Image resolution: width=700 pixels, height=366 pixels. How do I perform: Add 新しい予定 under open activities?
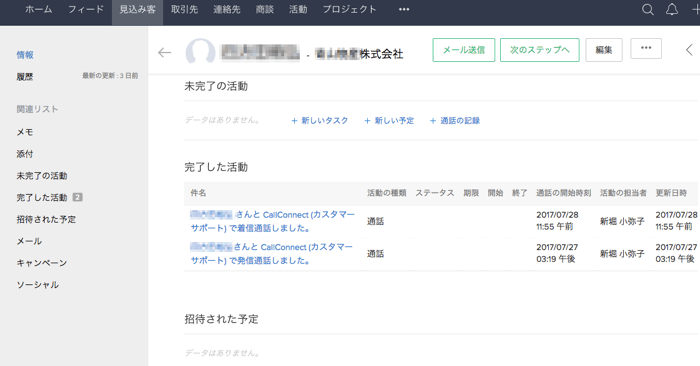click(x=389, y=121)
